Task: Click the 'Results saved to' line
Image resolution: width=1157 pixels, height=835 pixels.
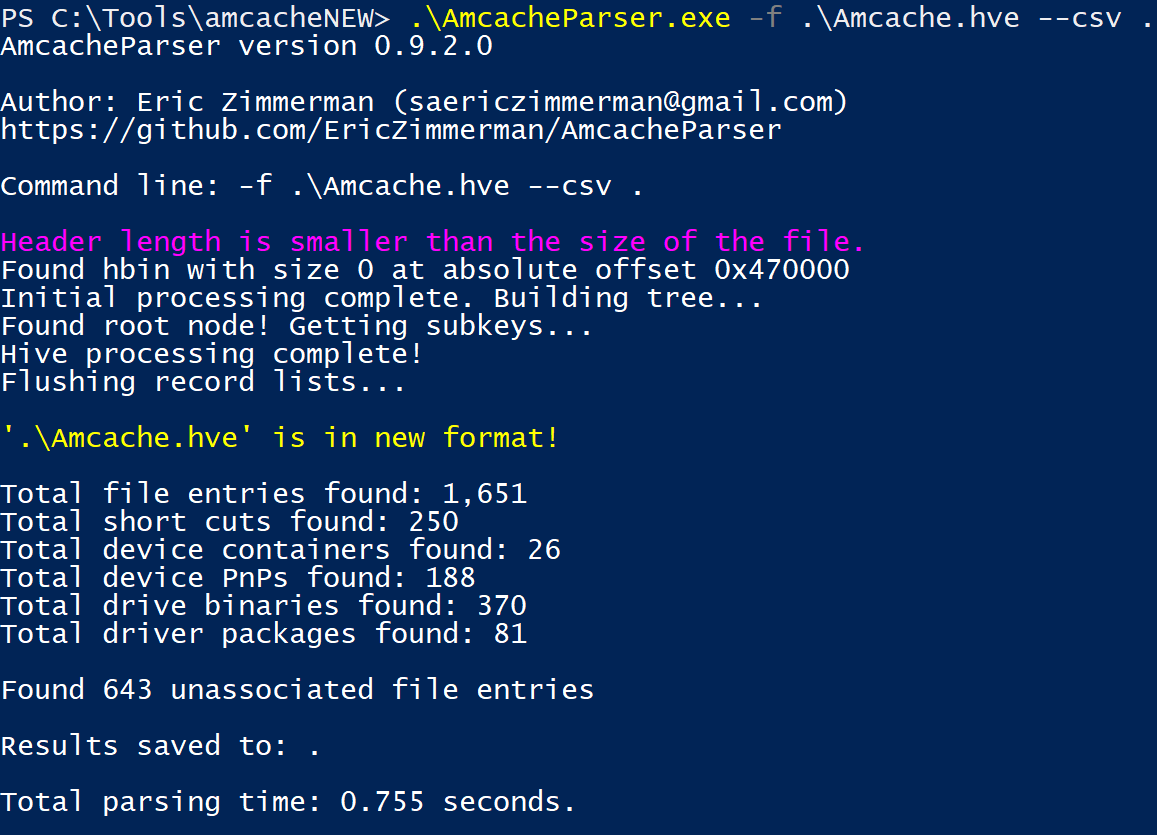Action: (160, 746)
